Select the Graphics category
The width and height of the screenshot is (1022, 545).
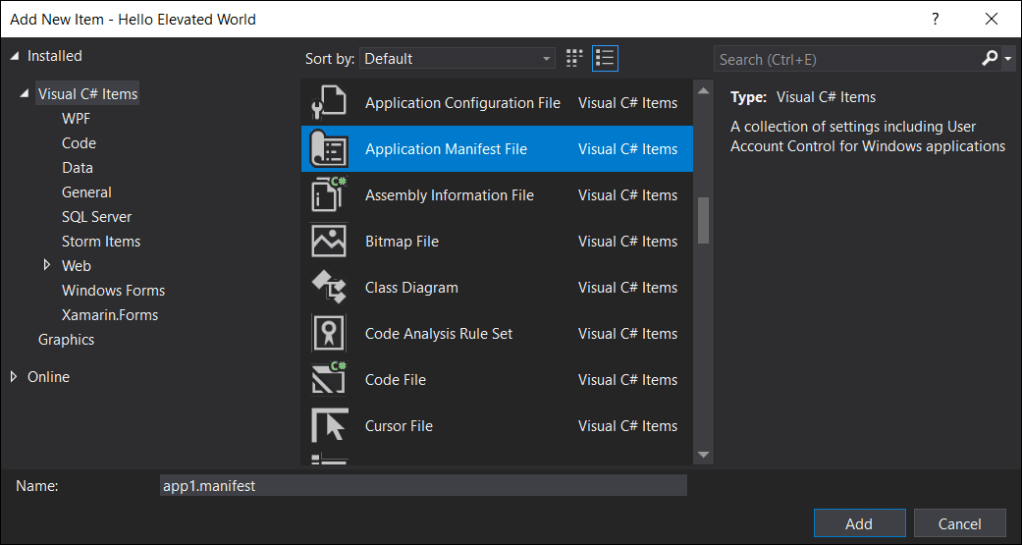pyautogui.click(x=66, y=340)
